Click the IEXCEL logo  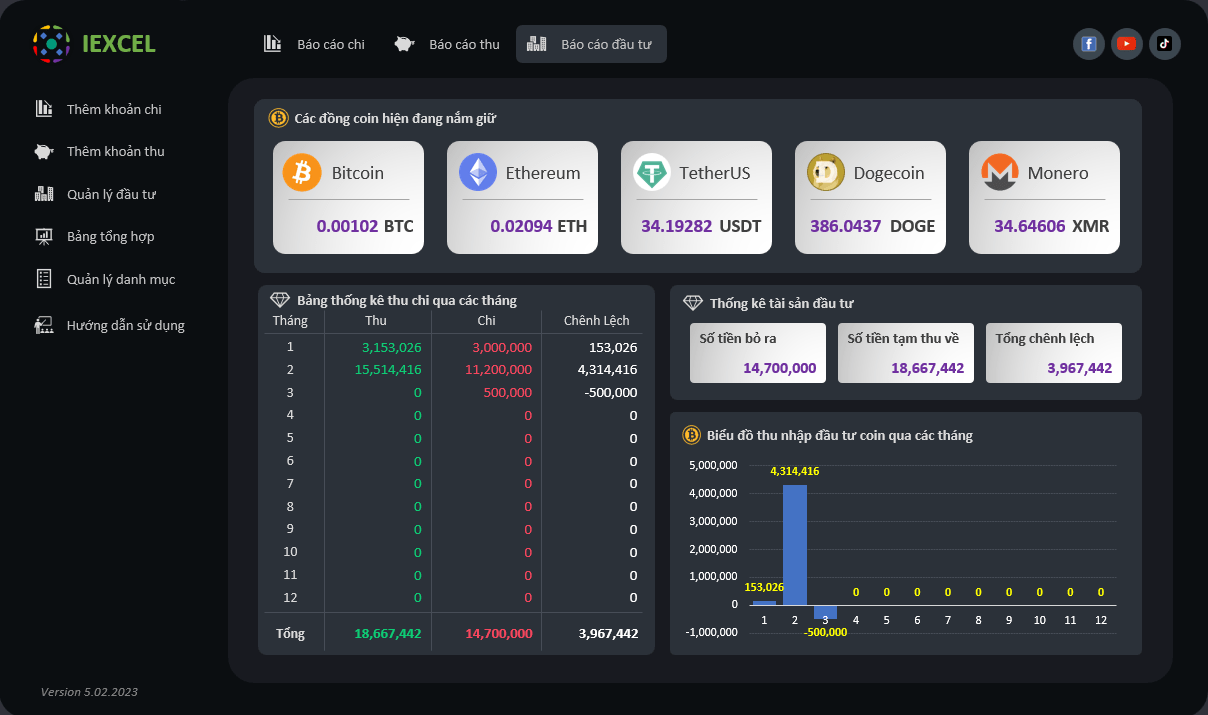(x=93, y=44)
